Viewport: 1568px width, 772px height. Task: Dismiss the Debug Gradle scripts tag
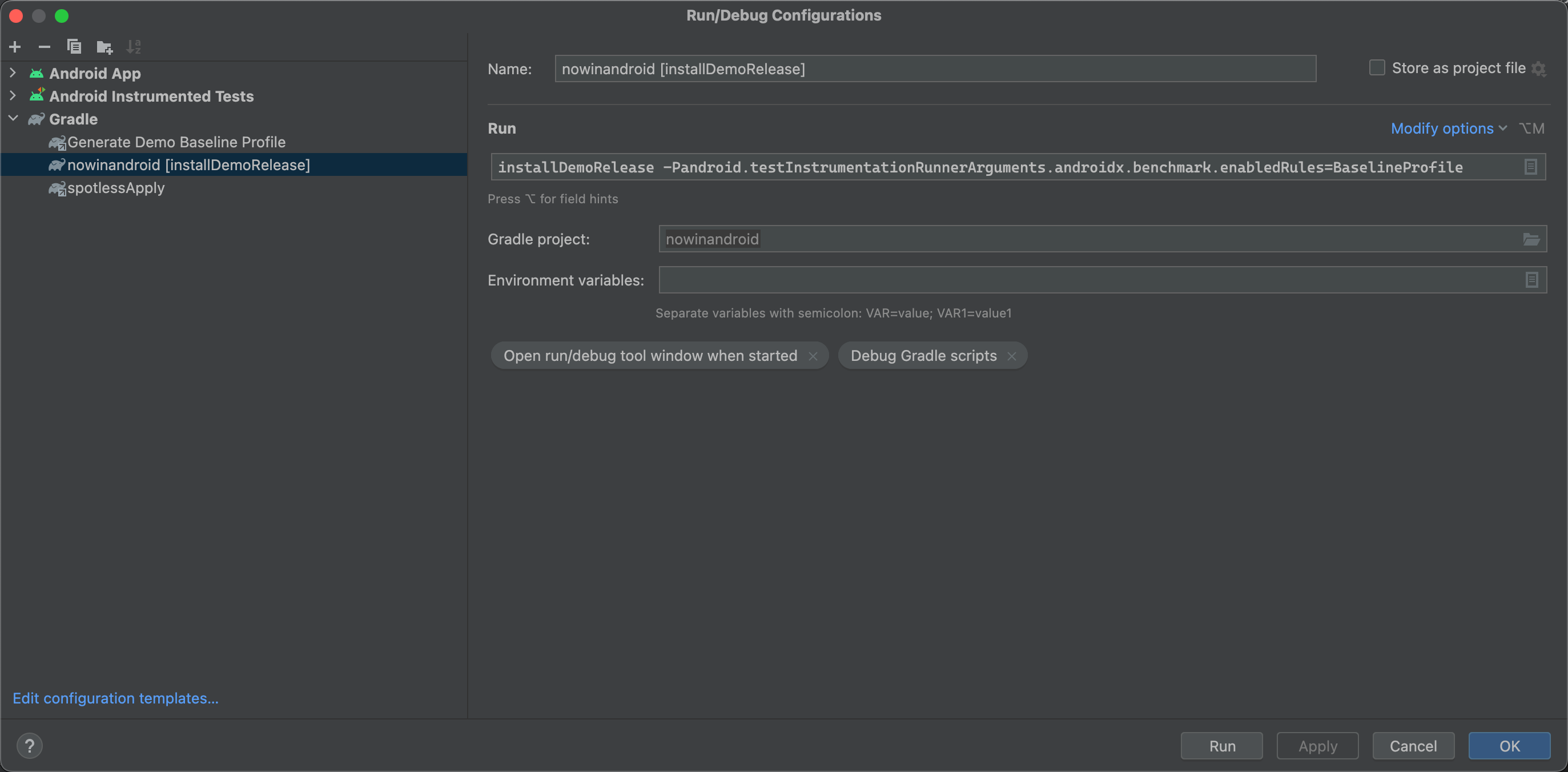pos(1012,355)
